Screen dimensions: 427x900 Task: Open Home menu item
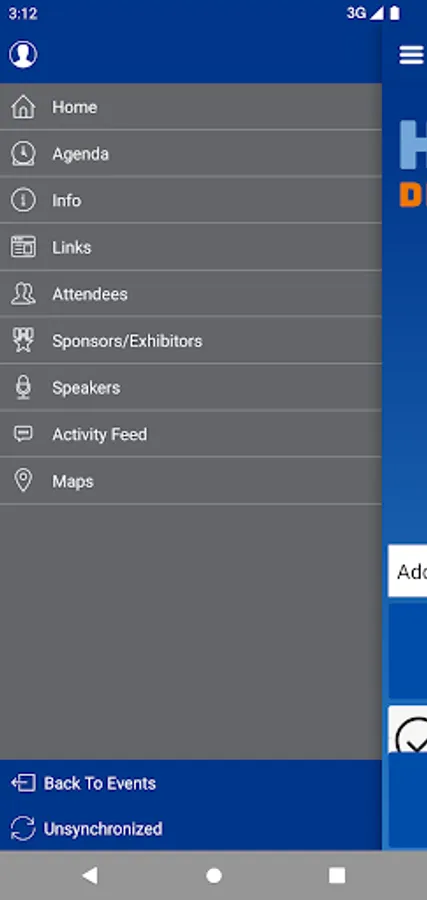click(x=191, y=107)
